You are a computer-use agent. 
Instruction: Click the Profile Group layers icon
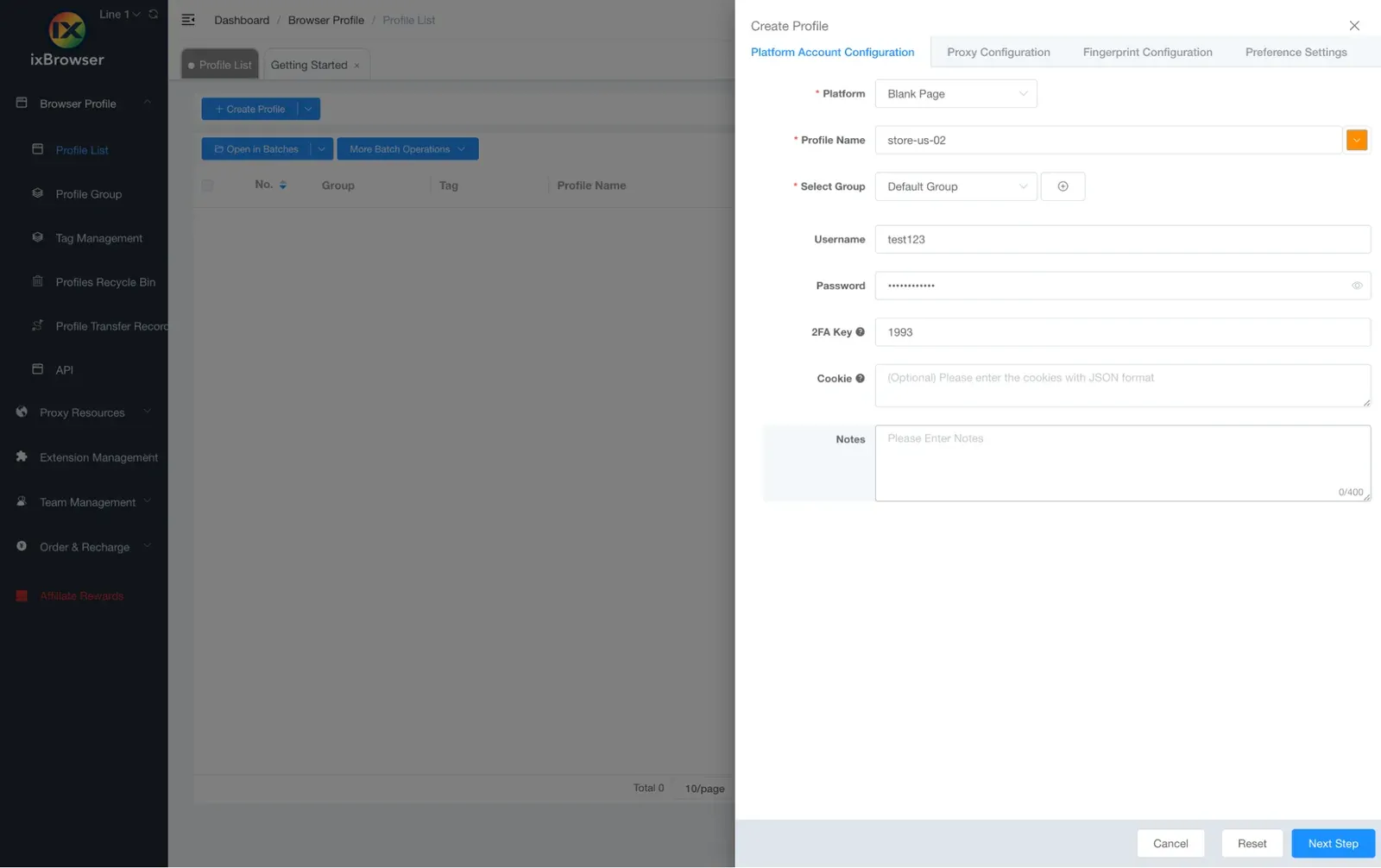(x=37, y=193)
